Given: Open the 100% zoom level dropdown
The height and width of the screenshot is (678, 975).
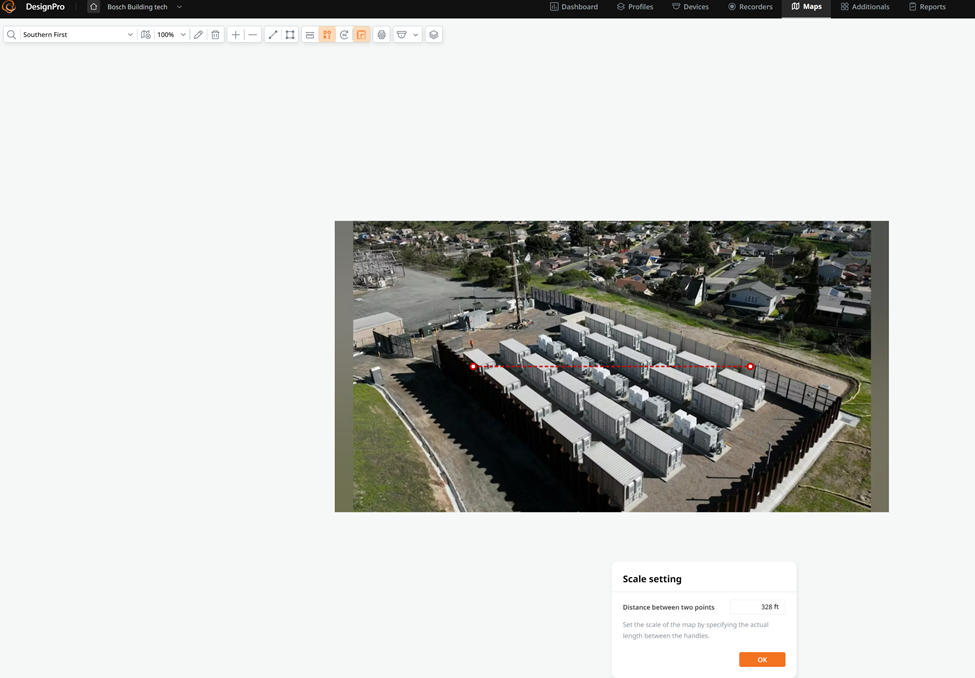Looking at the screenshot, I should (172, 35).
